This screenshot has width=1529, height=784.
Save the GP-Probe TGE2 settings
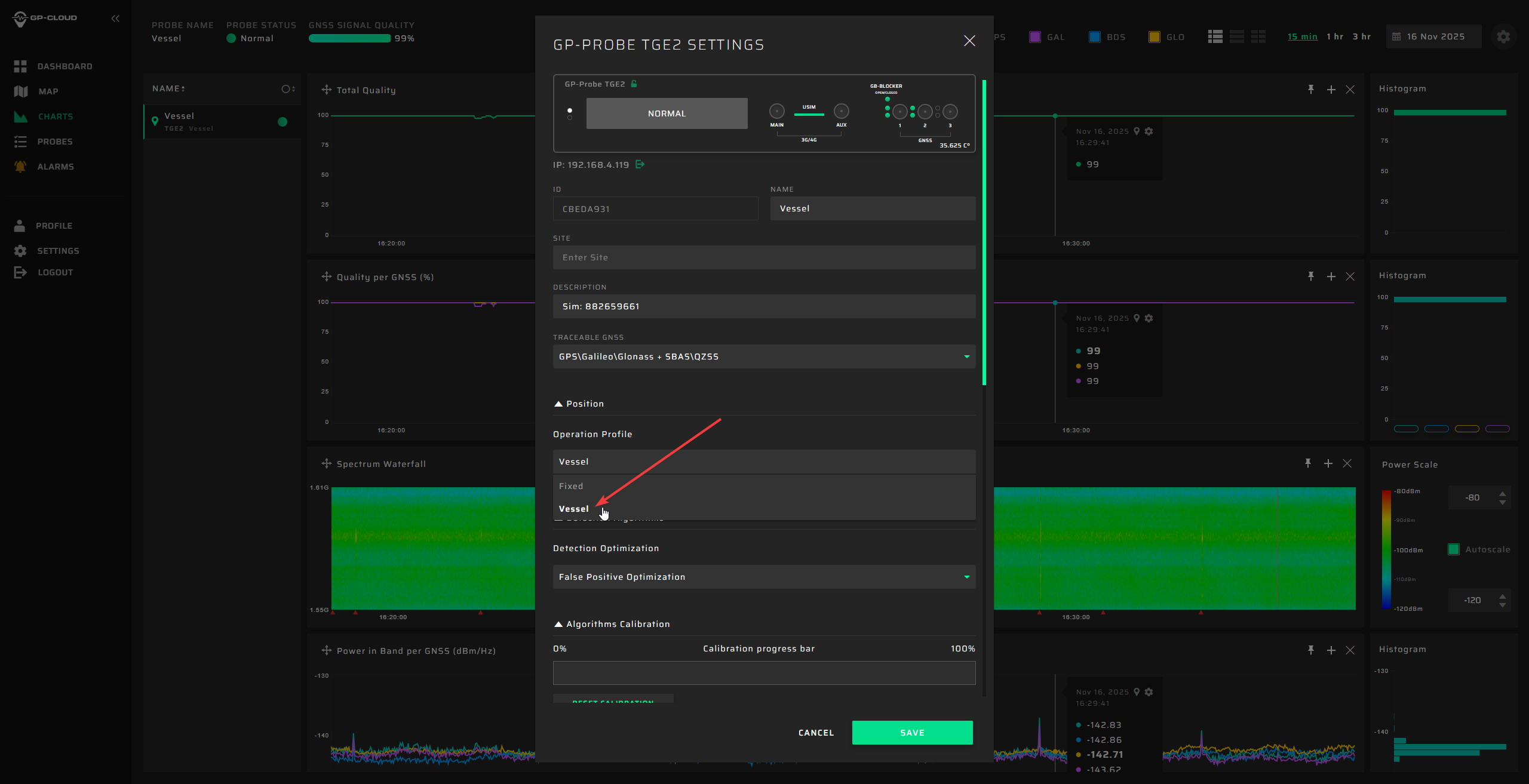click(911, 733)
